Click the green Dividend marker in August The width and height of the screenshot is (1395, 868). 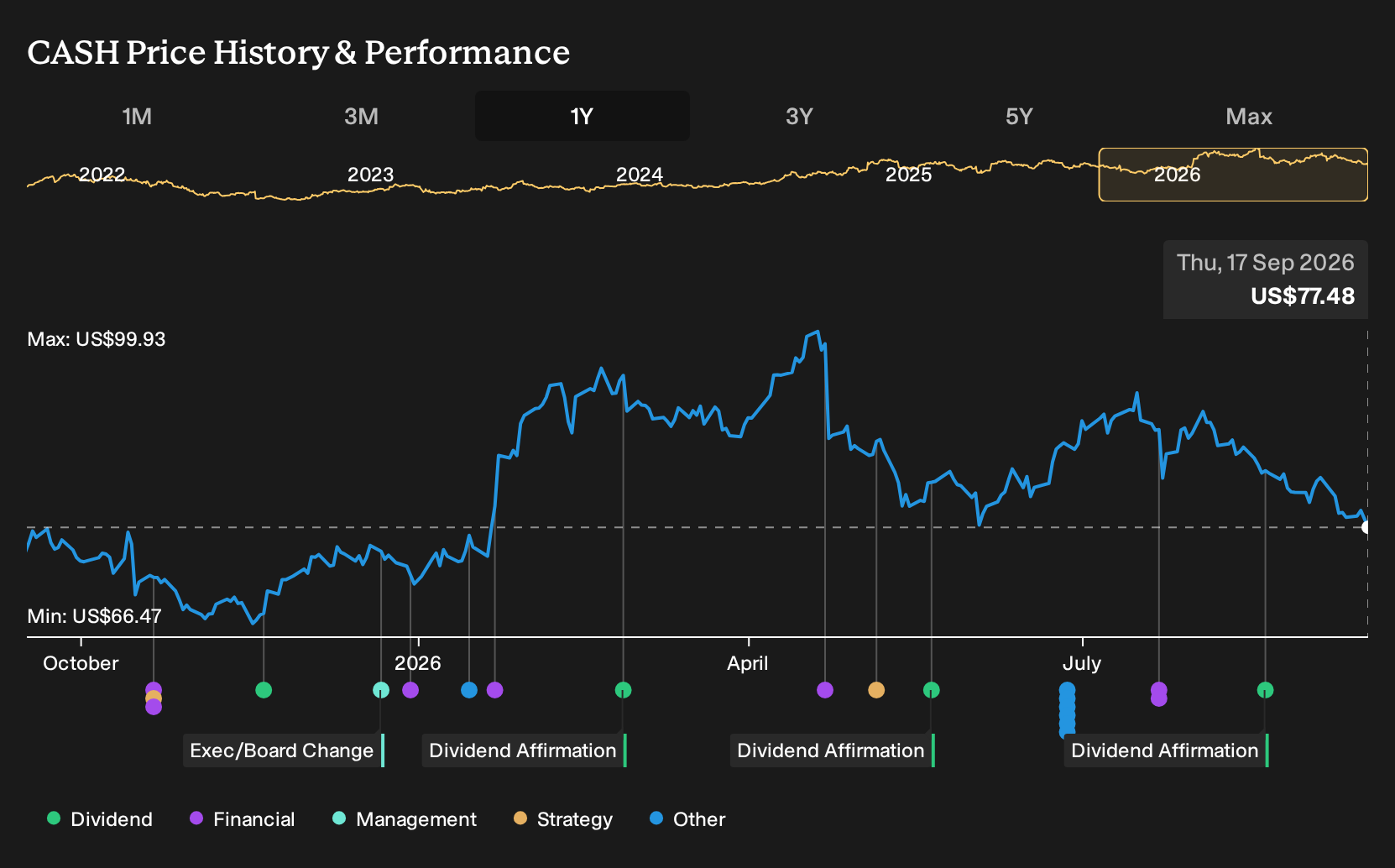tap(1266, 690)
